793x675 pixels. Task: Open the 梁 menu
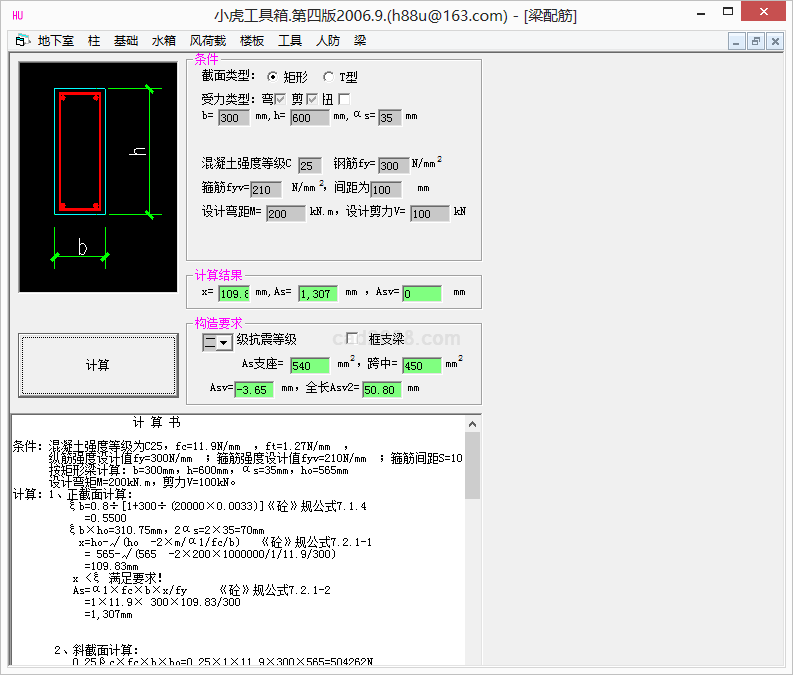click(x=360, y=41)
